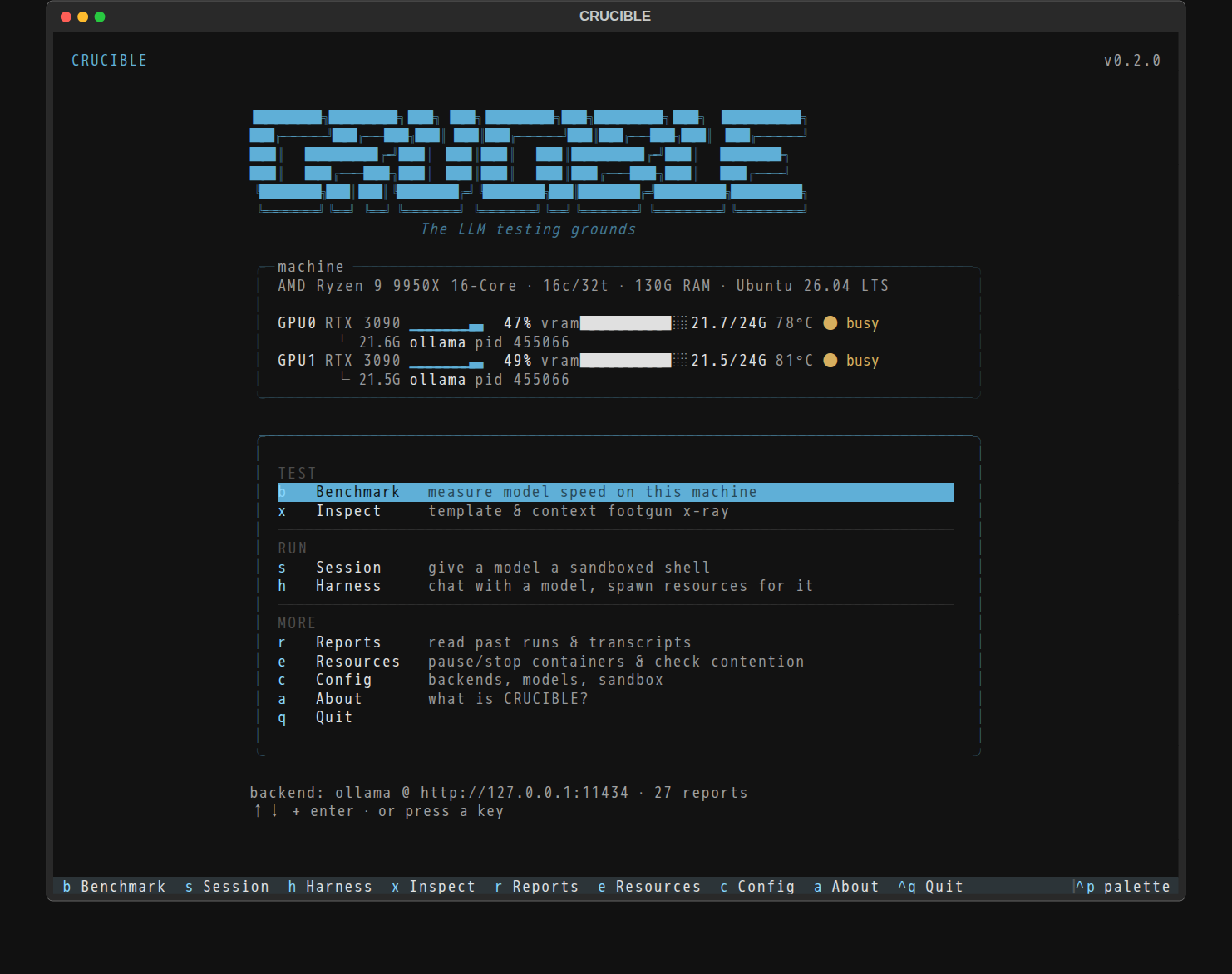The width and height of the screenshot is (1232, 974).
Task: Select Quit in the MORE menu section
Action: tap(615, 717)
